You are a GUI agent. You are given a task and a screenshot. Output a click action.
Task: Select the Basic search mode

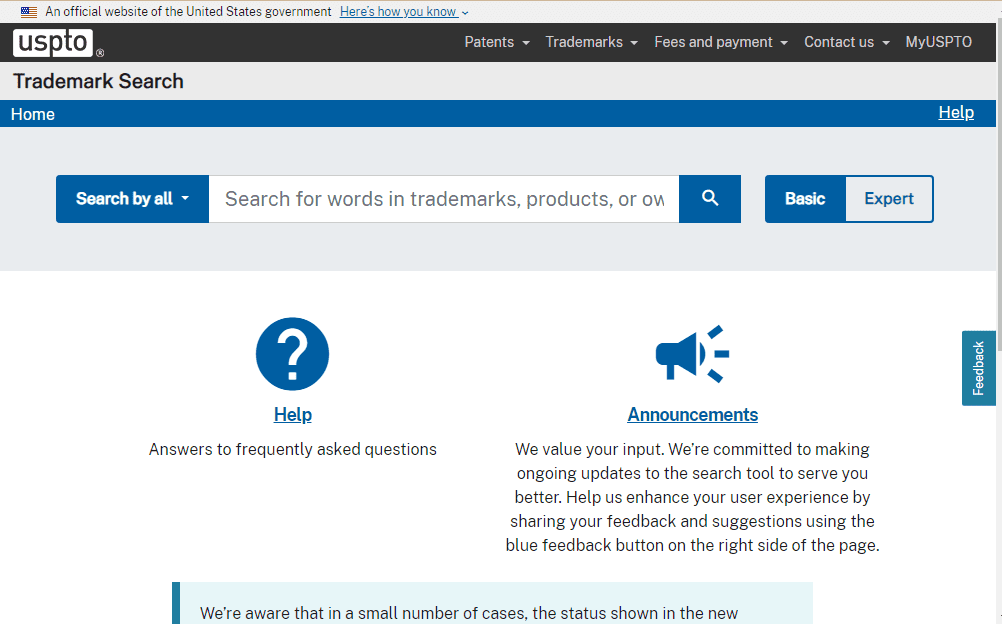point(805,199)
